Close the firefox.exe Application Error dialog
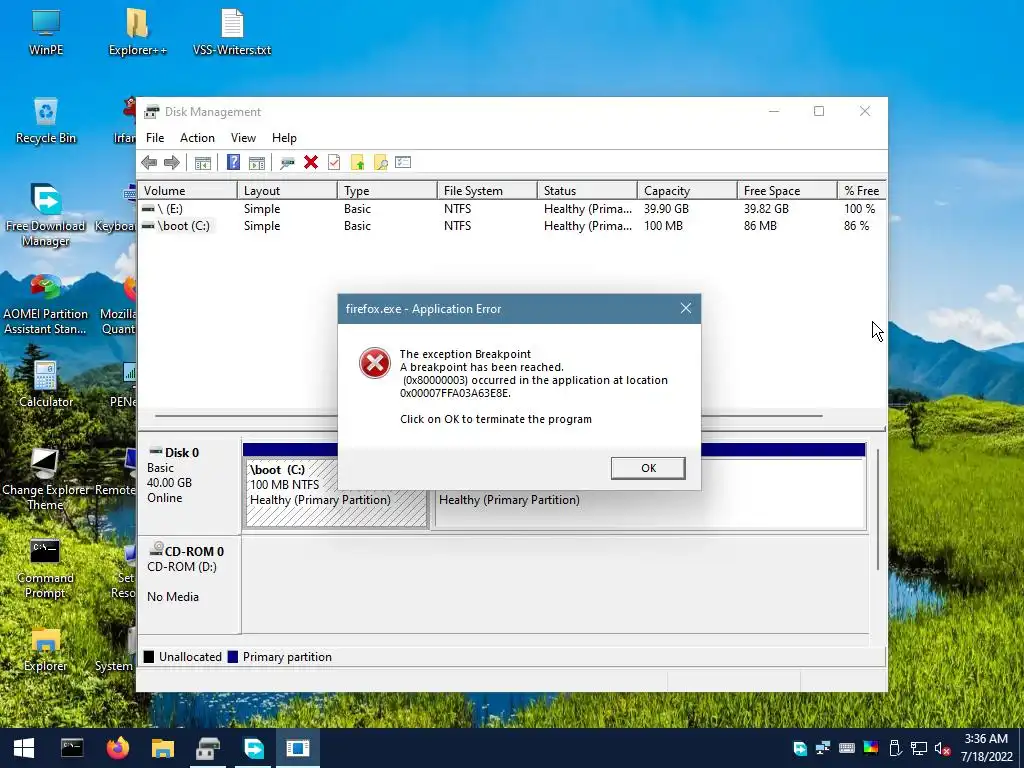The height and width of the screenshot is (768, 1024). click(686, 308)
